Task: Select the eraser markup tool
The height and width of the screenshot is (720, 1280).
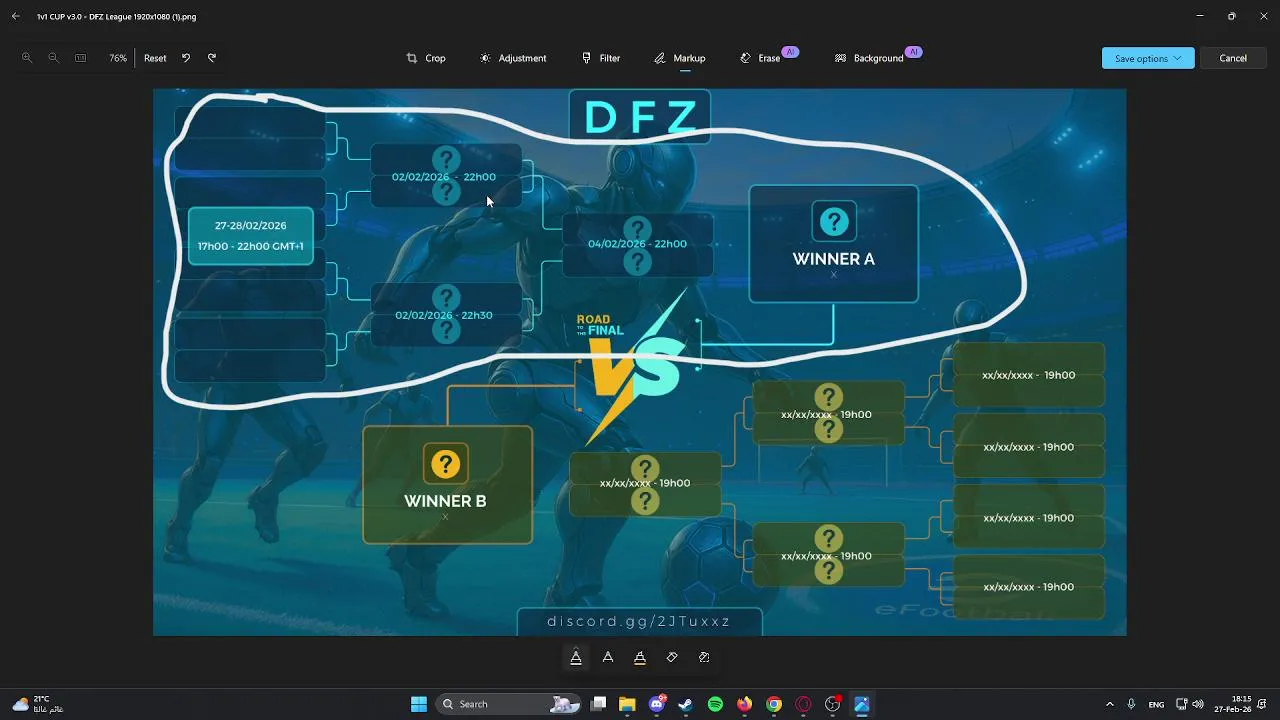Action: tap(672, 657)
